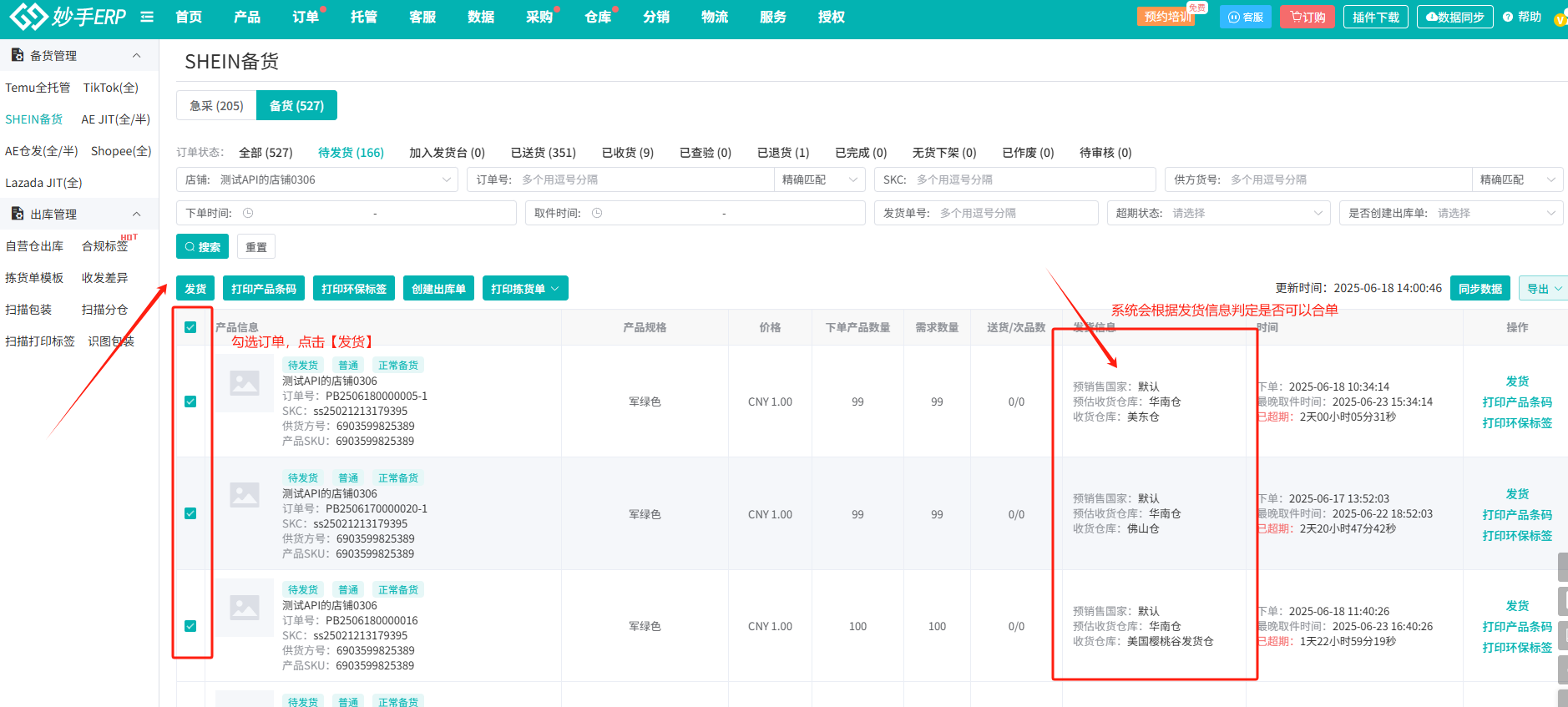Click the 插件下载 button
This screenshot has width=1568, height=707.
pyautogui.click(x=1376, y=17)
